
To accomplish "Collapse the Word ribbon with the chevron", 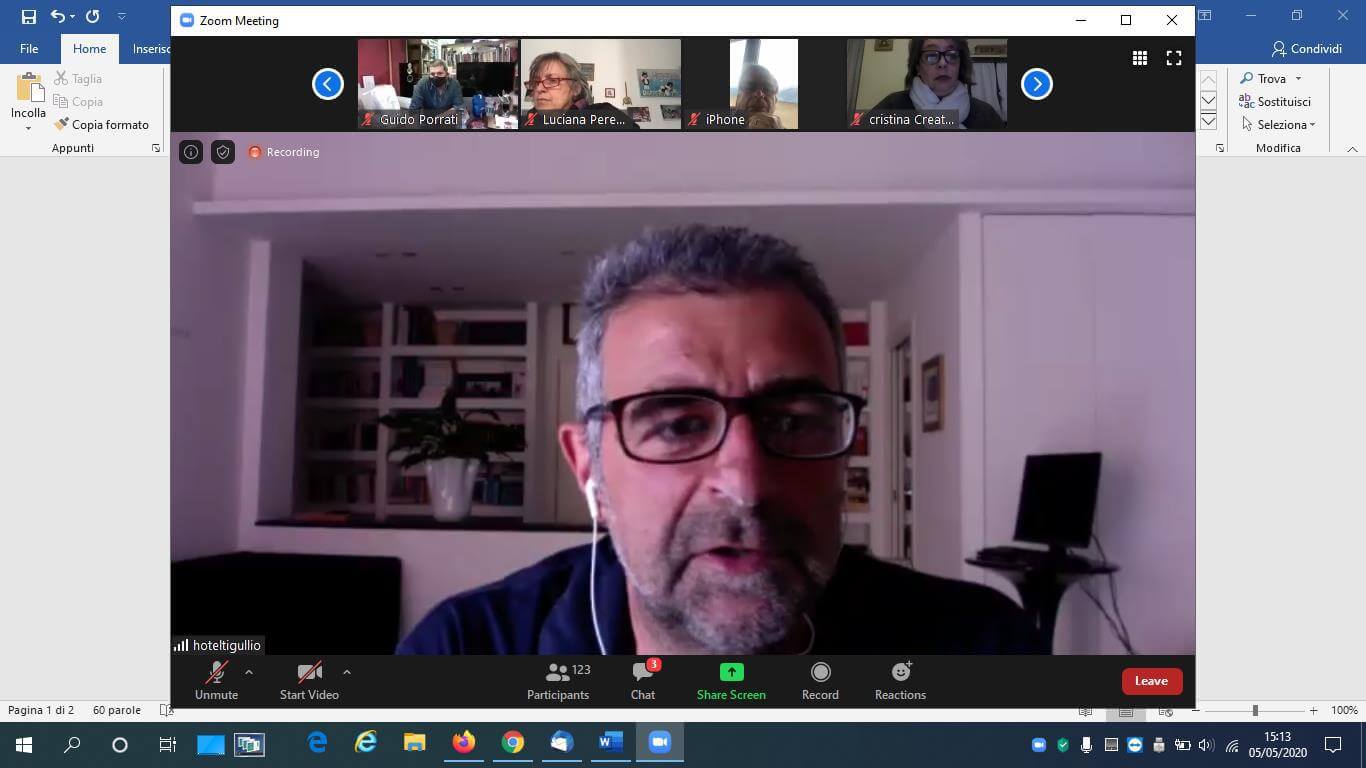I will tap(1353, 149).
